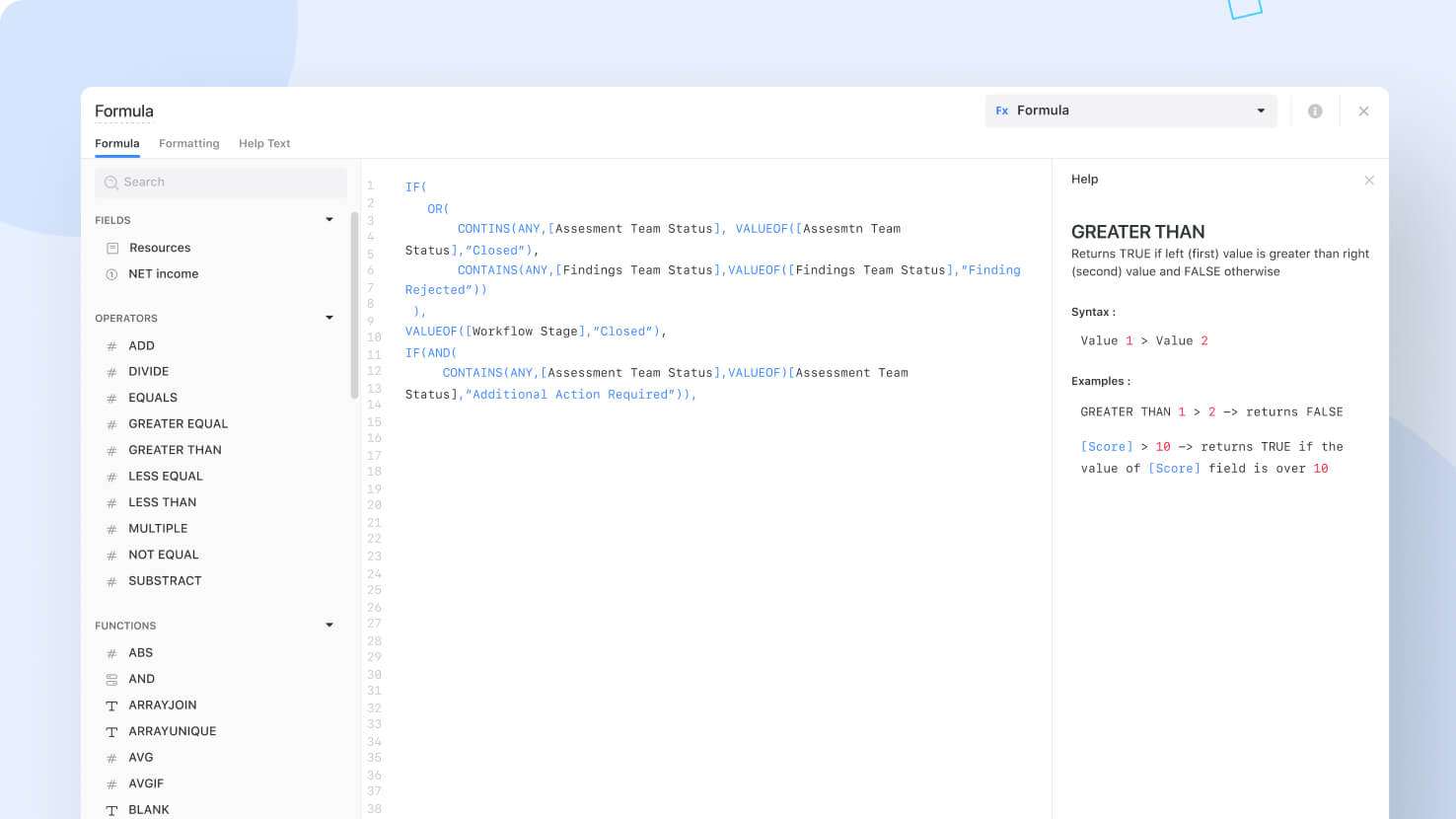Click the IF( text on editor line 1
1456x819 pixels.
point(415,186)
